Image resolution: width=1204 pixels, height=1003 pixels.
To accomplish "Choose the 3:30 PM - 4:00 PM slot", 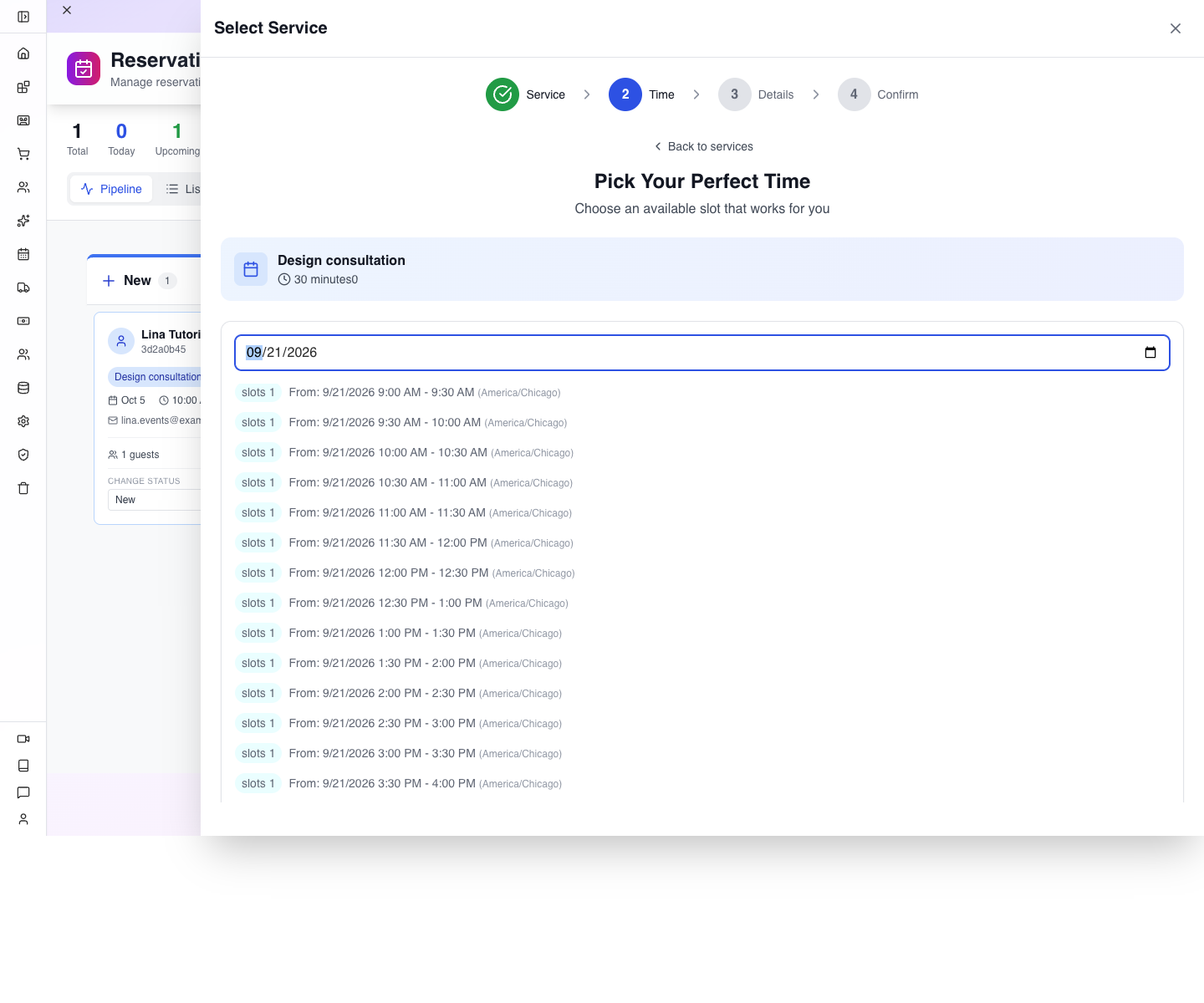I will tap(399, 784).
